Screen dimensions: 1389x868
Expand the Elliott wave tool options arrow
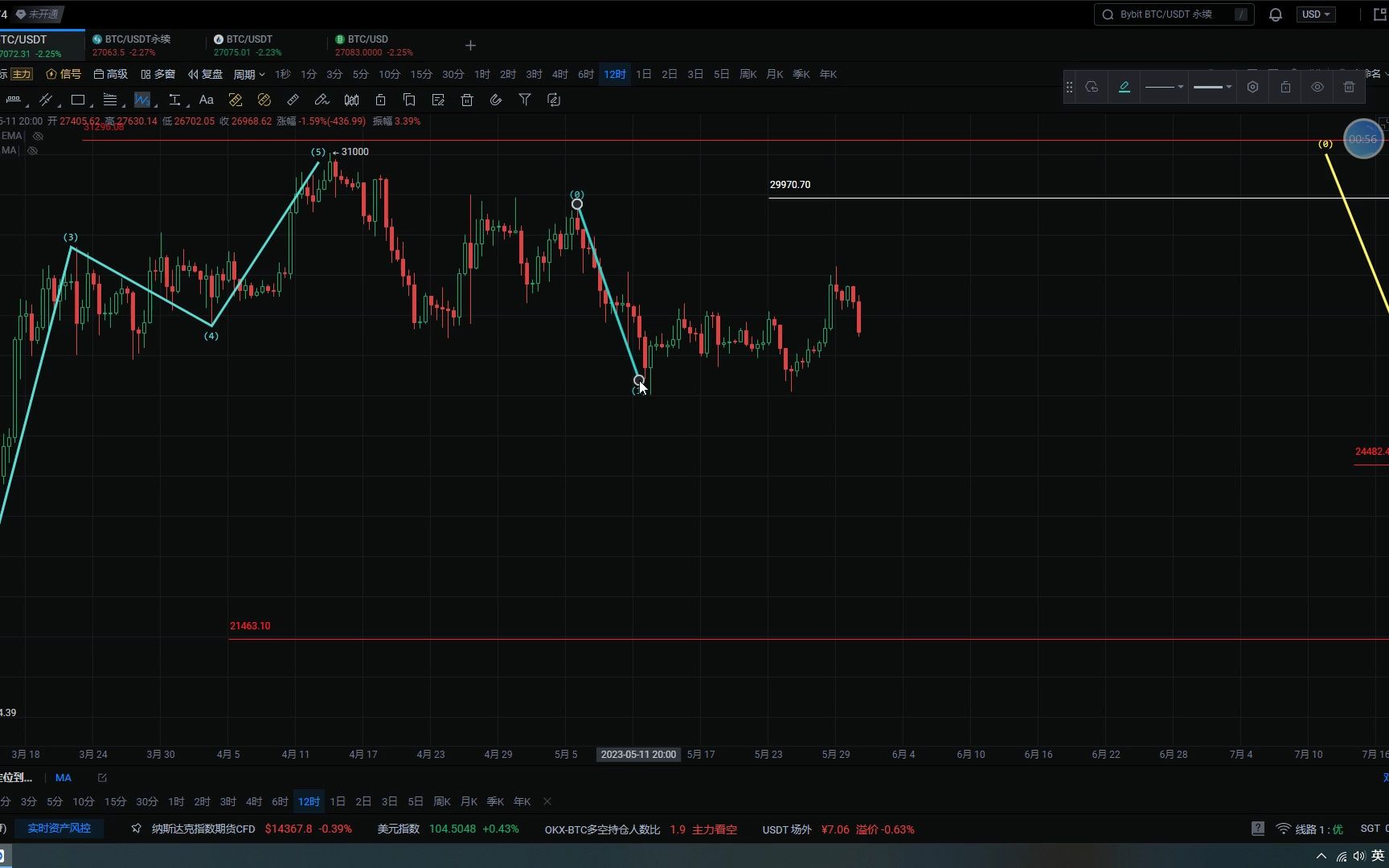(x=156, y=105)
